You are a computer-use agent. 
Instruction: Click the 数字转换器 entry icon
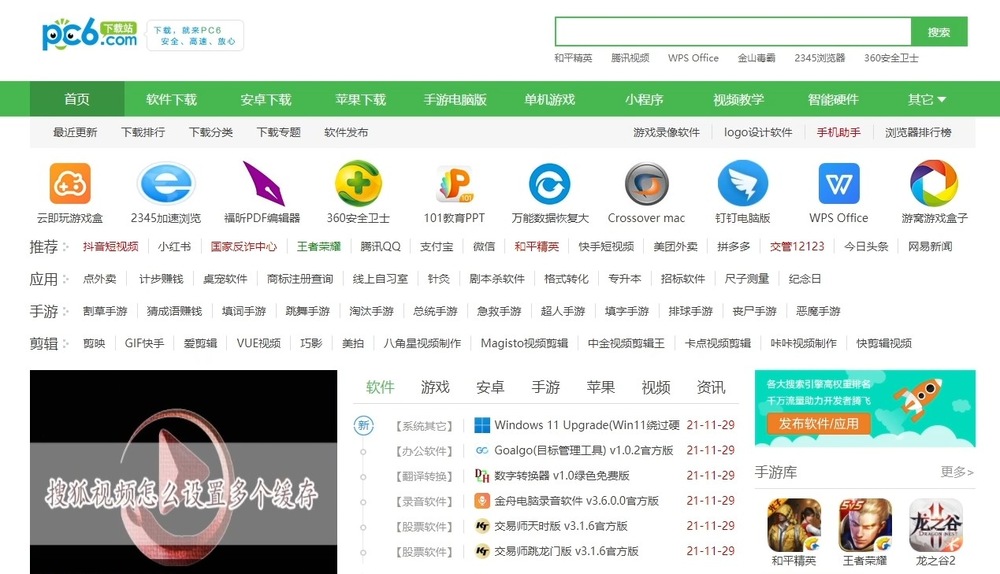pos(482,475)
